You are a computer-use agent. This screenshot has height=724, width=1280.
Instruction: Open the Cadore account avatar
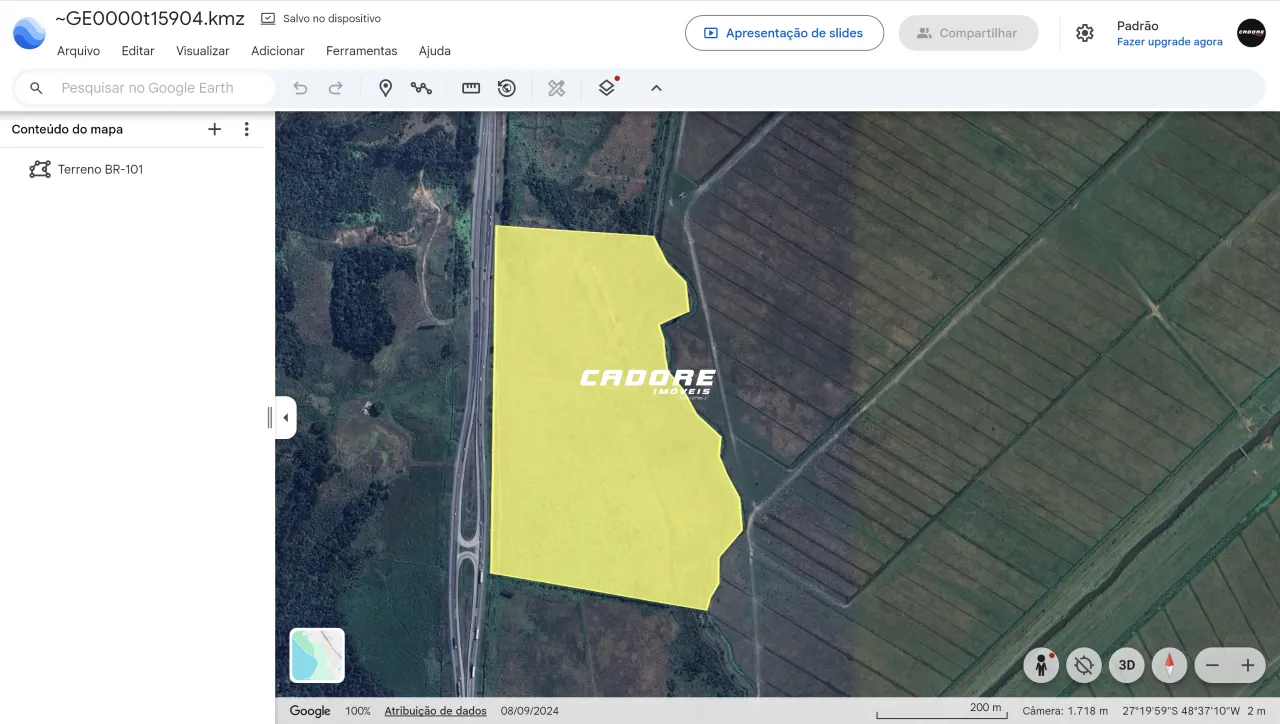[x=1251, y=33]
